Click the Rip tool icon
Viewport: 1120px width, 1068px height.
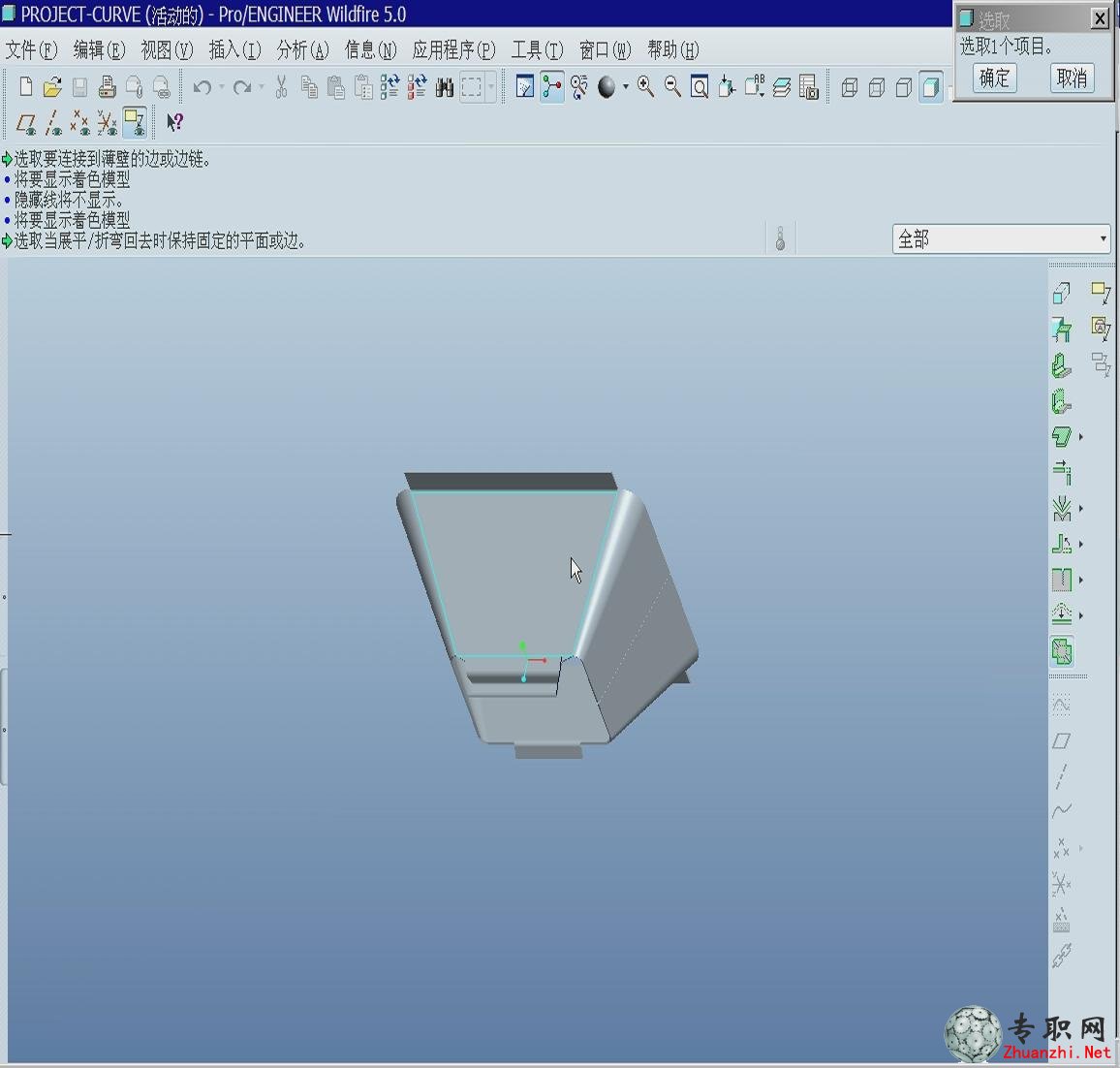click(x=1062, y=580)
